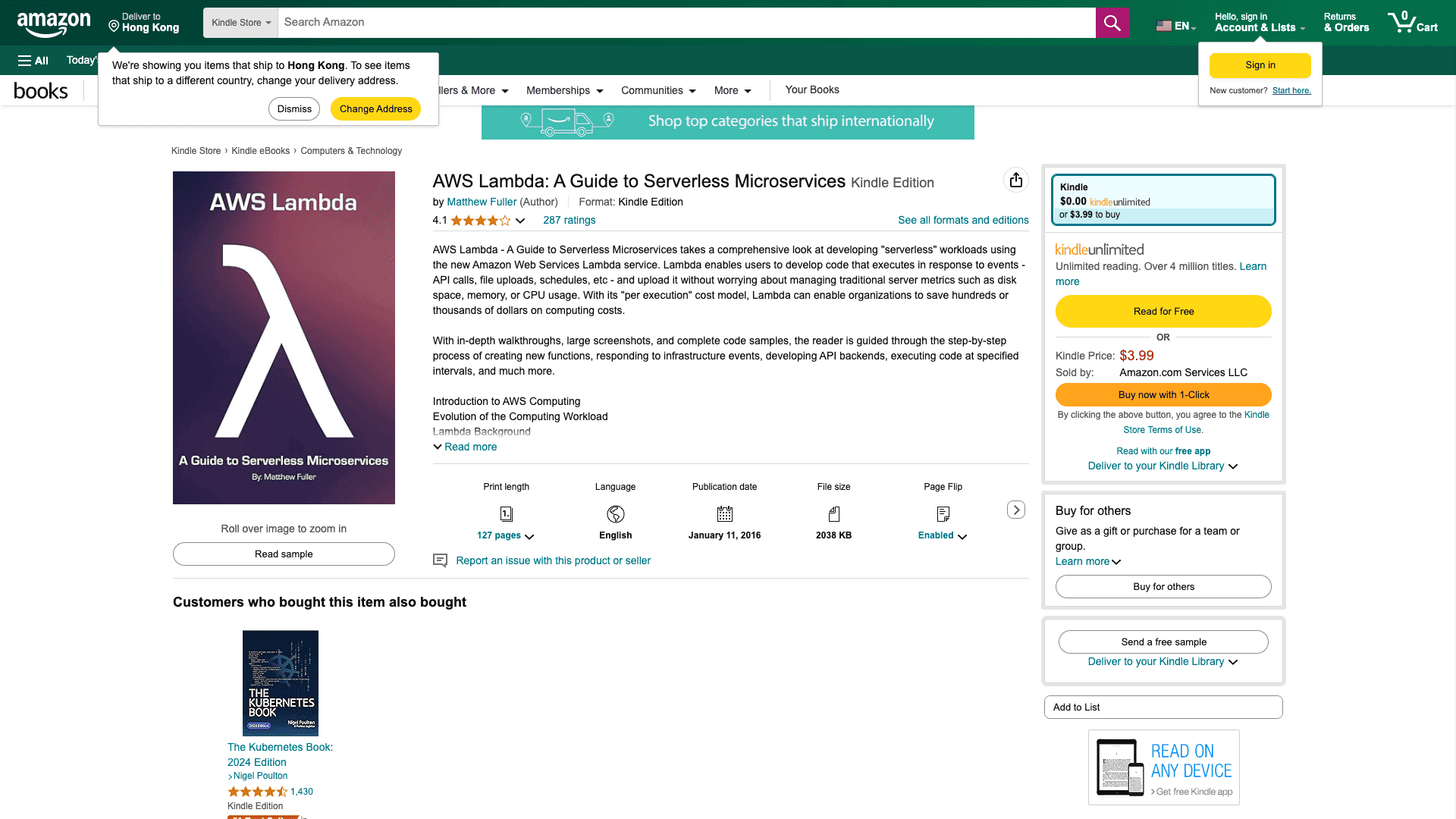The width and height of the screenshot is (1456, 819).
Task: Click Change Address button
Action: tap(376, 108)
